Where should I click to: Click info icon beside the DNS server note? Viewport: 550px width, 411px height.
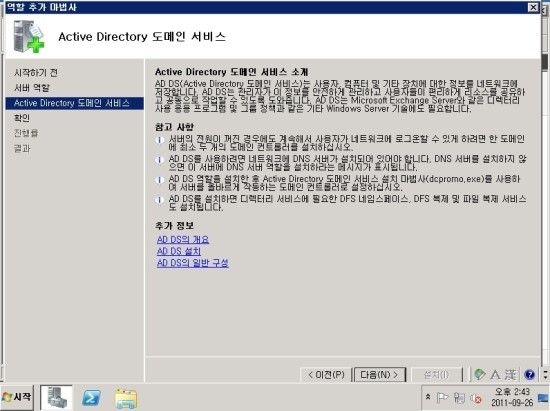click(160, 160)
